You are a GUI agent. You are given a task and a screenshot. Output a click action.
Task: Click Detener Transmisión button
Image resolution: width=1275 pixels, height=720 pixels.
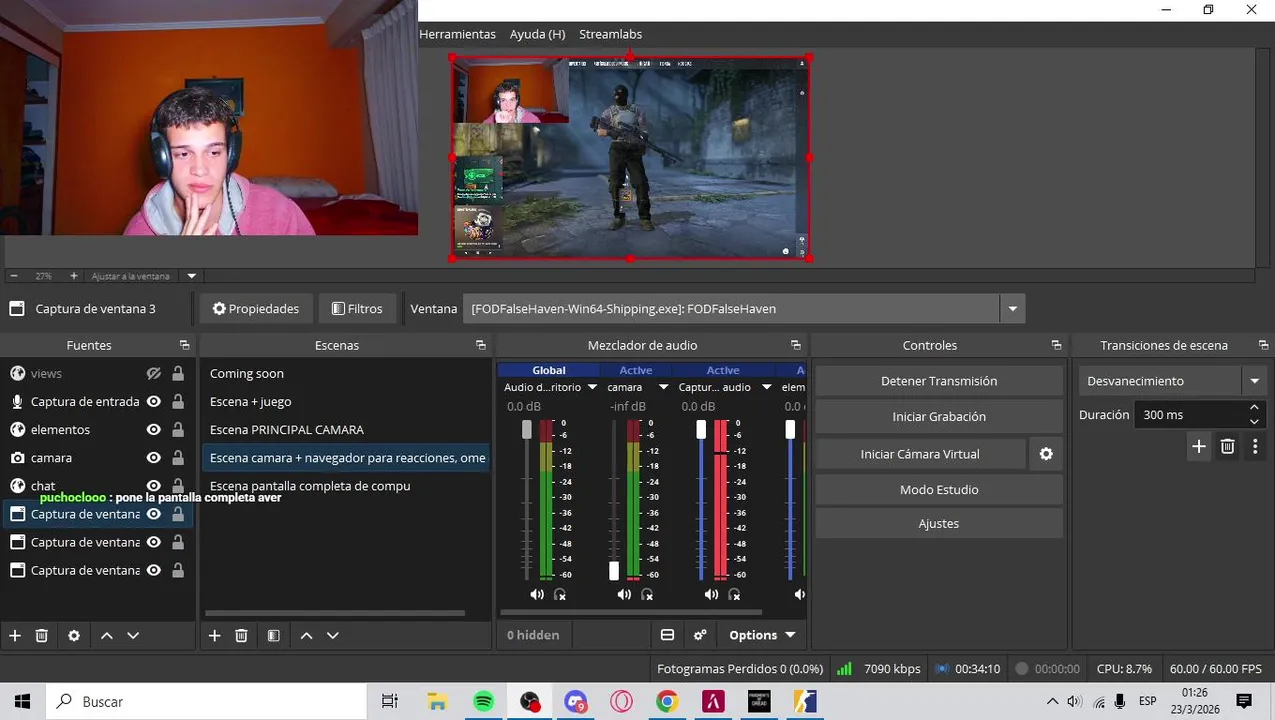click(x=939, y=381)
